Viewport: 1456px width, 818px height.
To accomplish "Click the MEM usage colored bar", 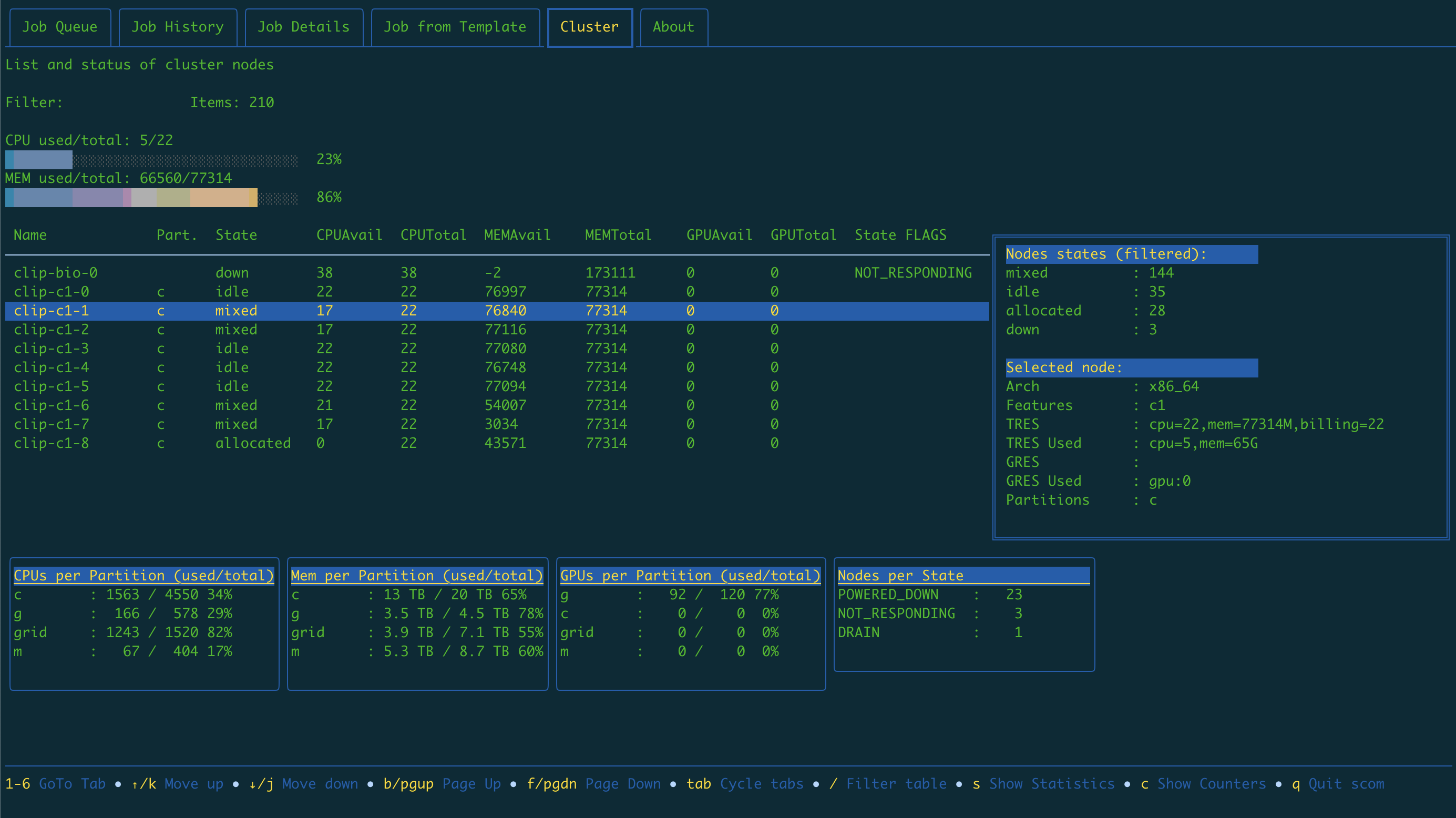I will click(131, 198).
